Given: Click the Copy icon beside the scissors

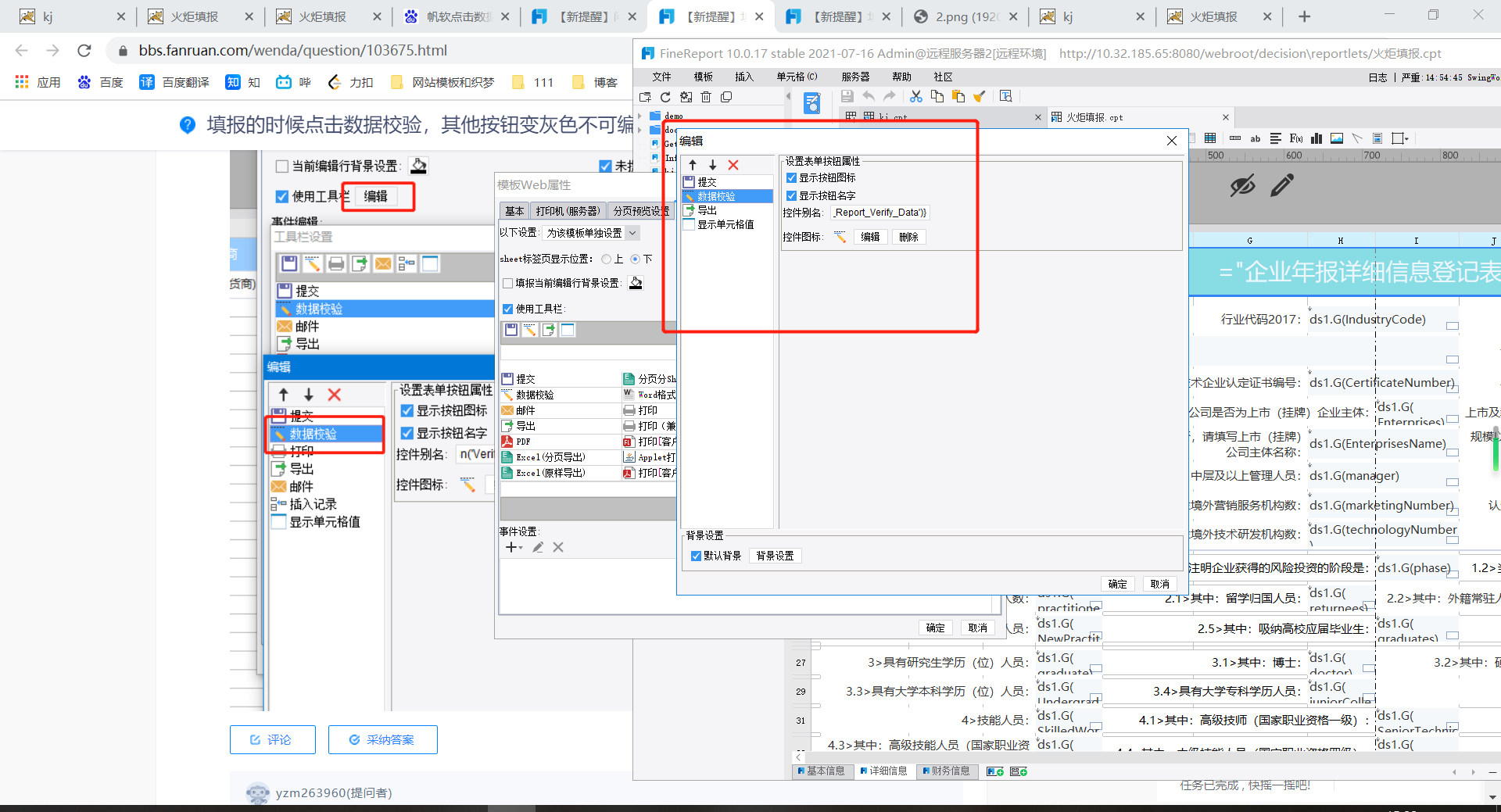Looking at the screenshot, I should point(937,96).
